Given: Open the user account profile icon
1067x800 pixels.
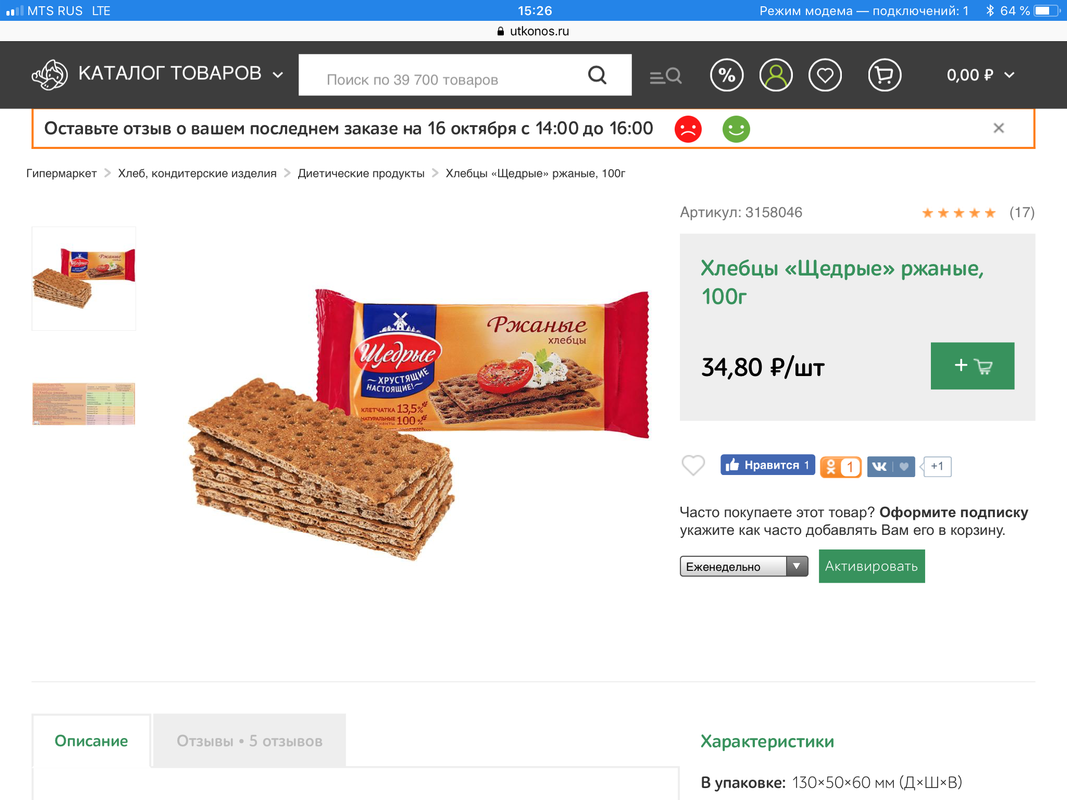Looking at the screenshot, I should tap(776, 75).
